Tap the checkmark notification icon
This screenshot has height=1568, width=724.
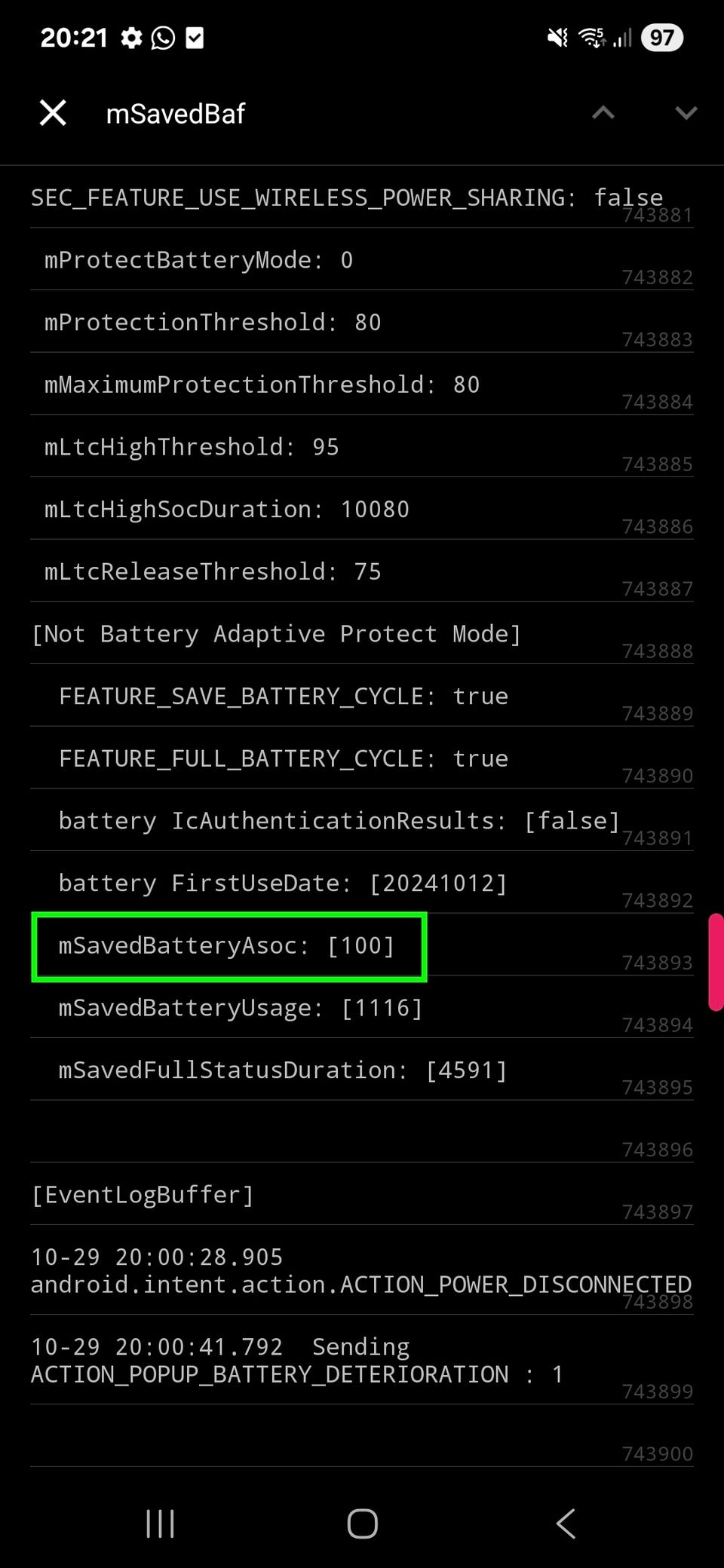coord(195,38)
